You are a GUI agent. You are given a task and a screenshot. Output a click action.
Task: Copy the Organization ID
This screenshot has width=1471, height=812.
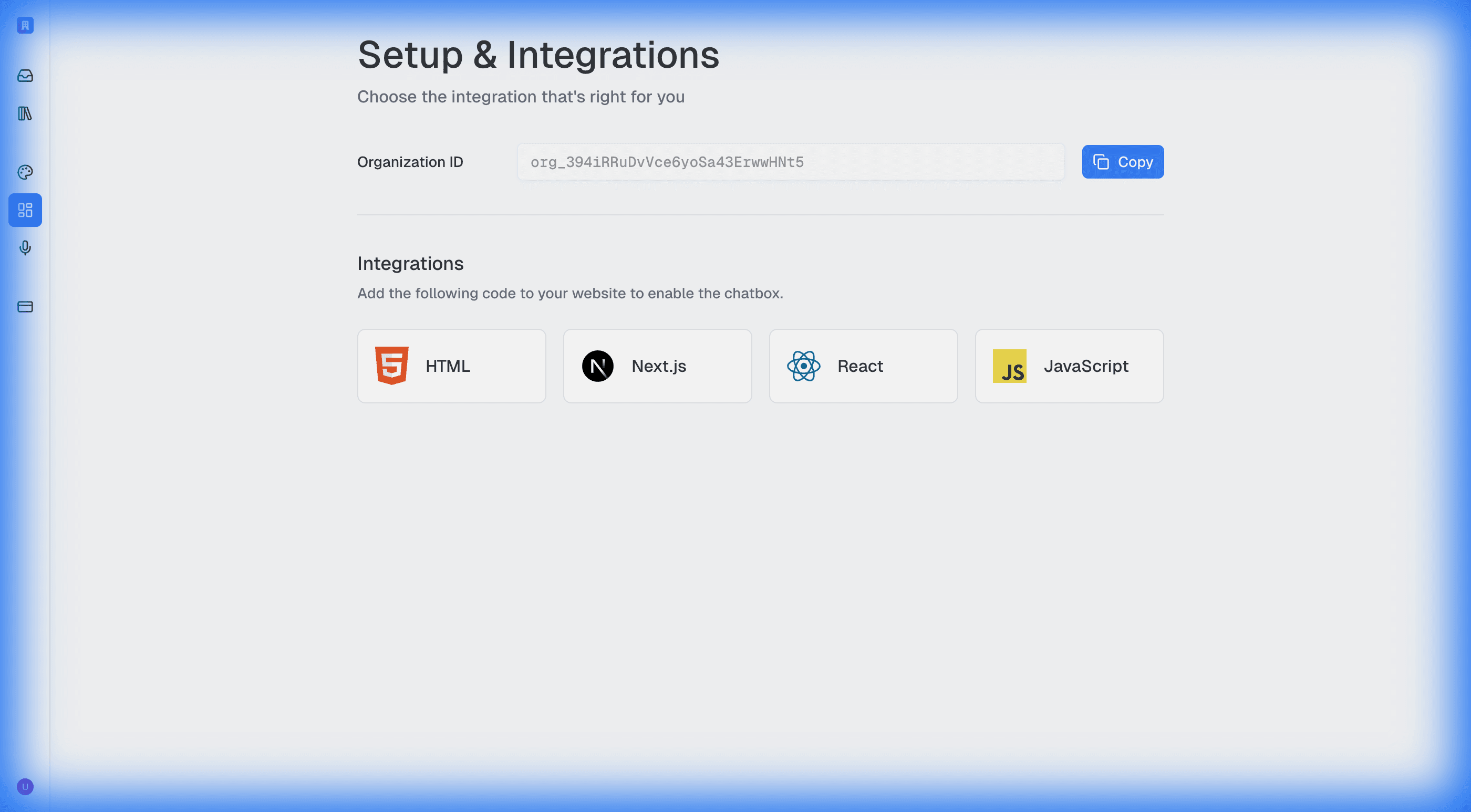1122,162
